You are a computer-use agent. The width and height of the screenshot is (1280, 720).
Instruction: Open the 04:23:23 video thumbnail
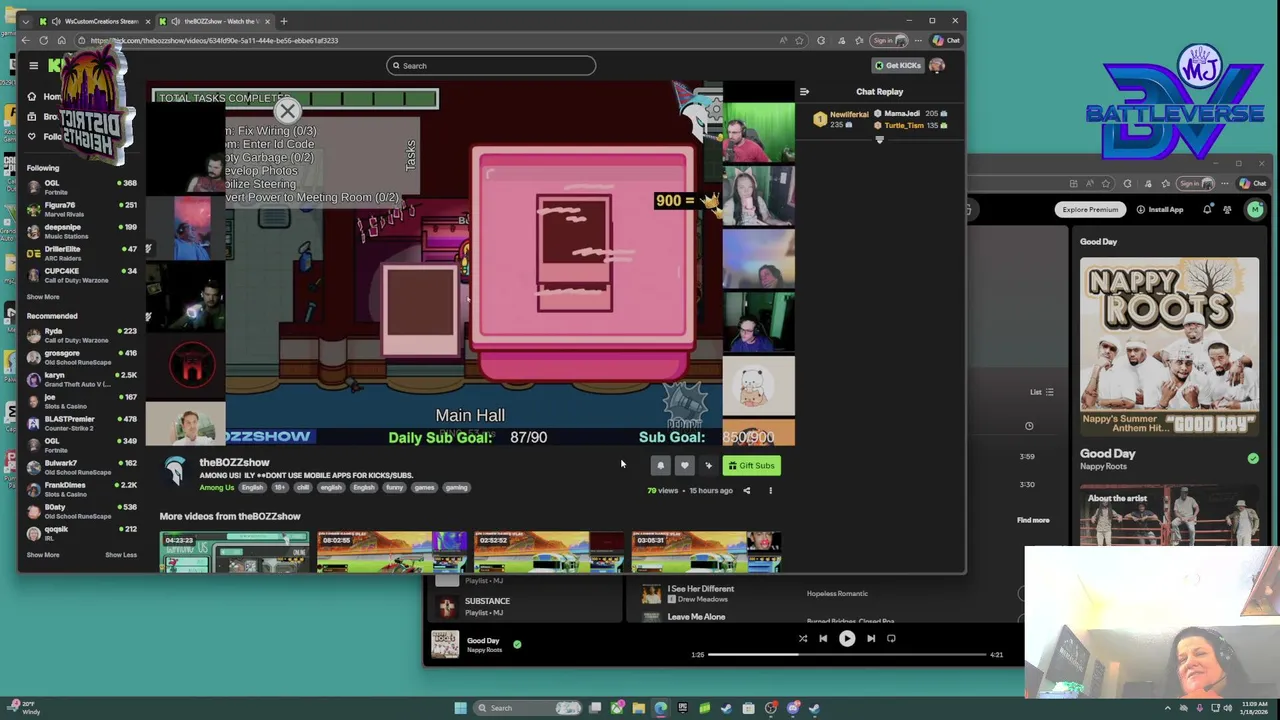(x=234, y=553)
